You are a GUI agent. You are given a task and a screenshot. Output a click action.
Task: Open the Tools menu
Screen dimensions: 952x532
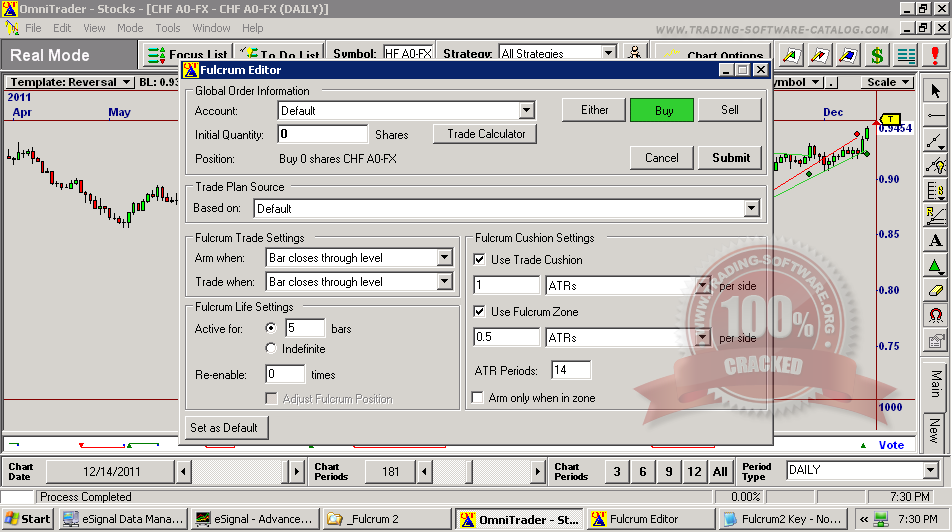pyautogui.click(x=168, y=28)
